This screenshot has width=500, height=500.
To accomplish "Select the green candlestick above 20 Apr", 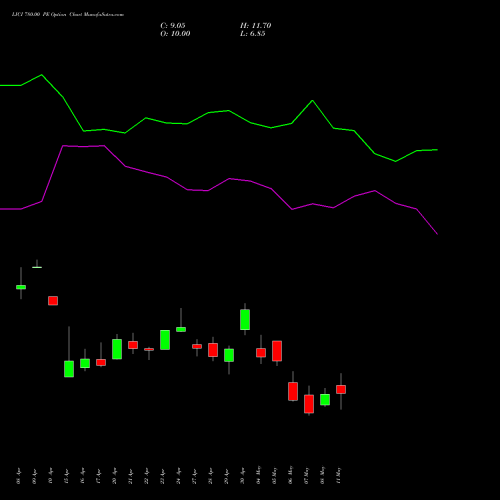I will (x=117, y=349).
